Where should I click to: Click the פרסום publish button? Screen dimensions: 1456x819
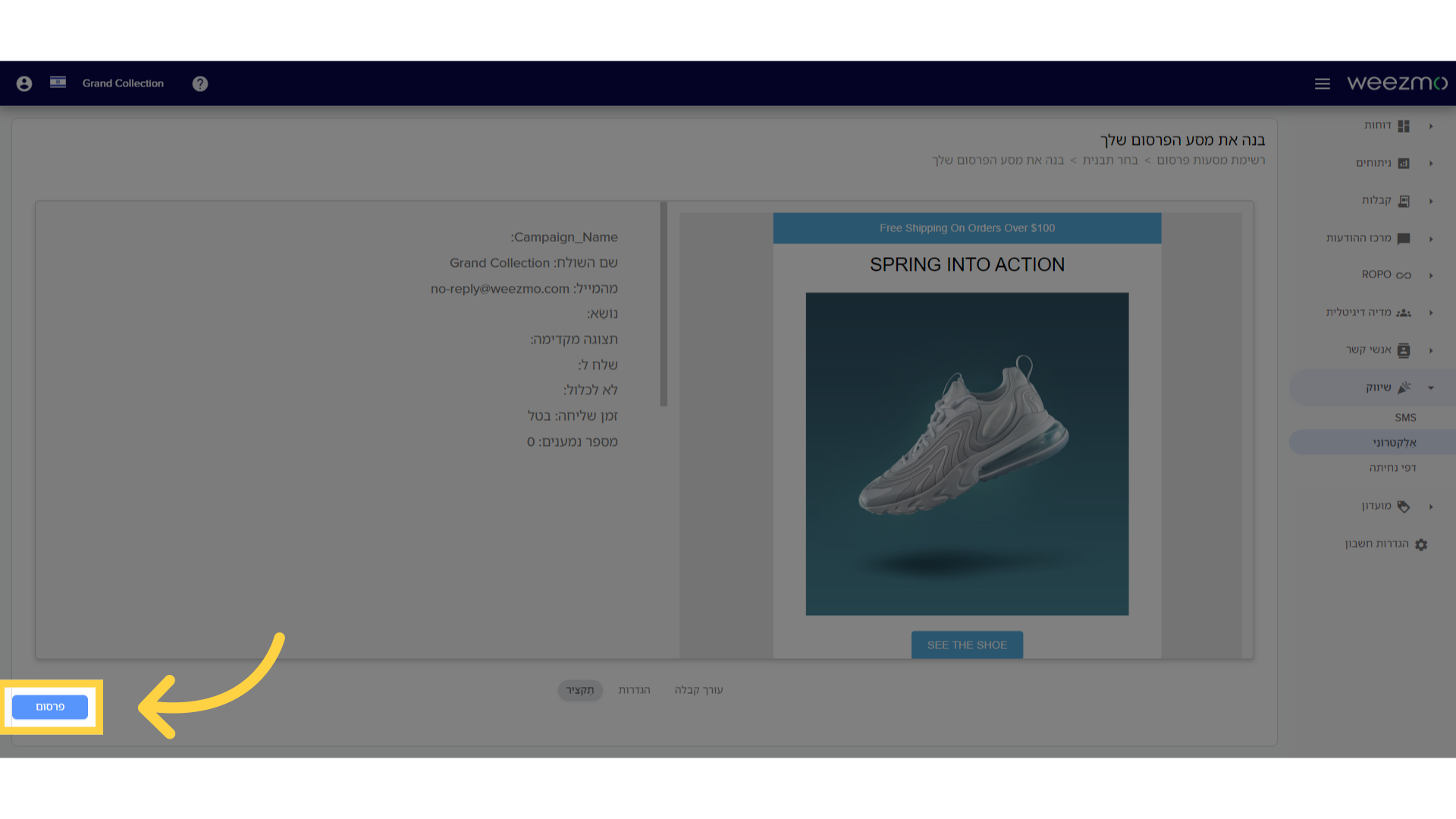49,707
